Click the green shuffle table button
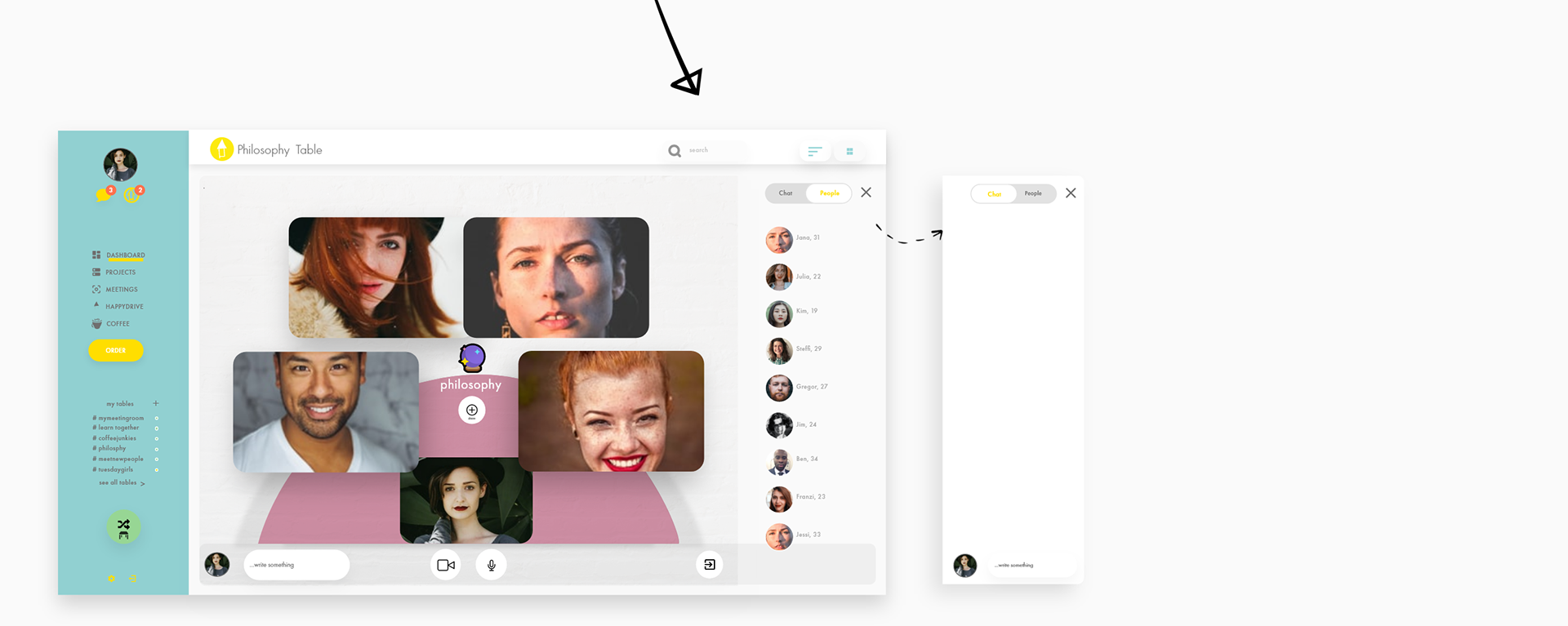This screenshot has width=1568, height=626. (123, 527)
